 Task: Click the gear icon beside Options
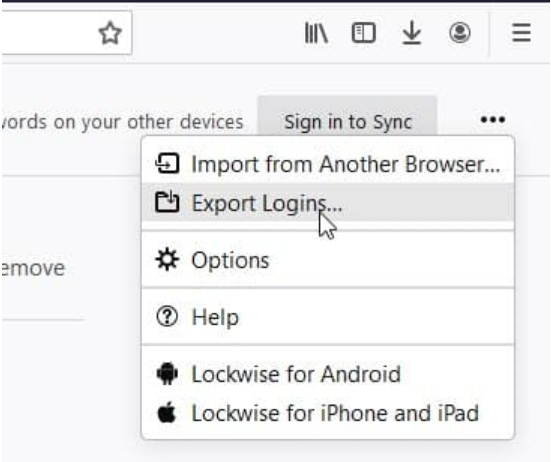167,260
